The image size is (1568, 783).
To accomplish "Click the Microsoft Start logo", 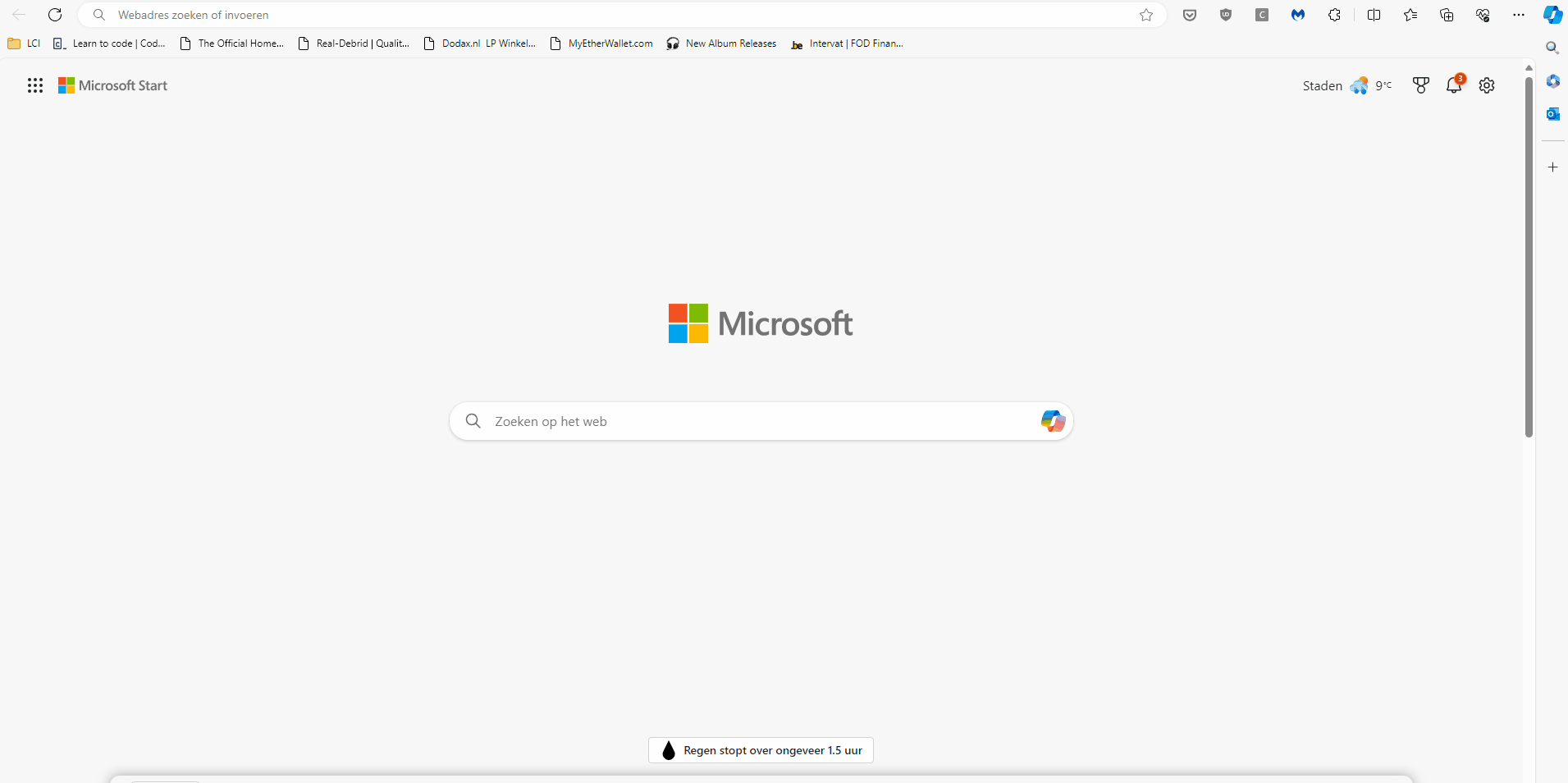I will click(112, 85).
